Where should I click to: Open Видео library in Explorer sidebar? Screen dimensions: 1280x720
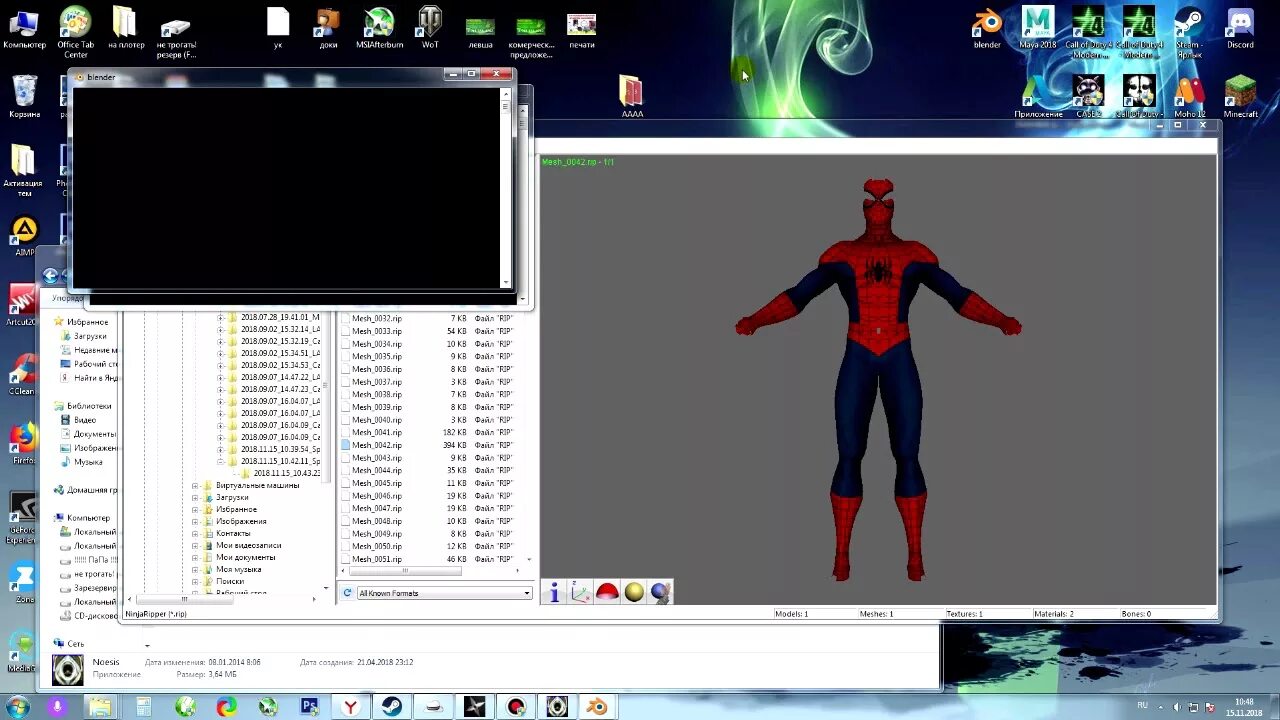[85, 420]
